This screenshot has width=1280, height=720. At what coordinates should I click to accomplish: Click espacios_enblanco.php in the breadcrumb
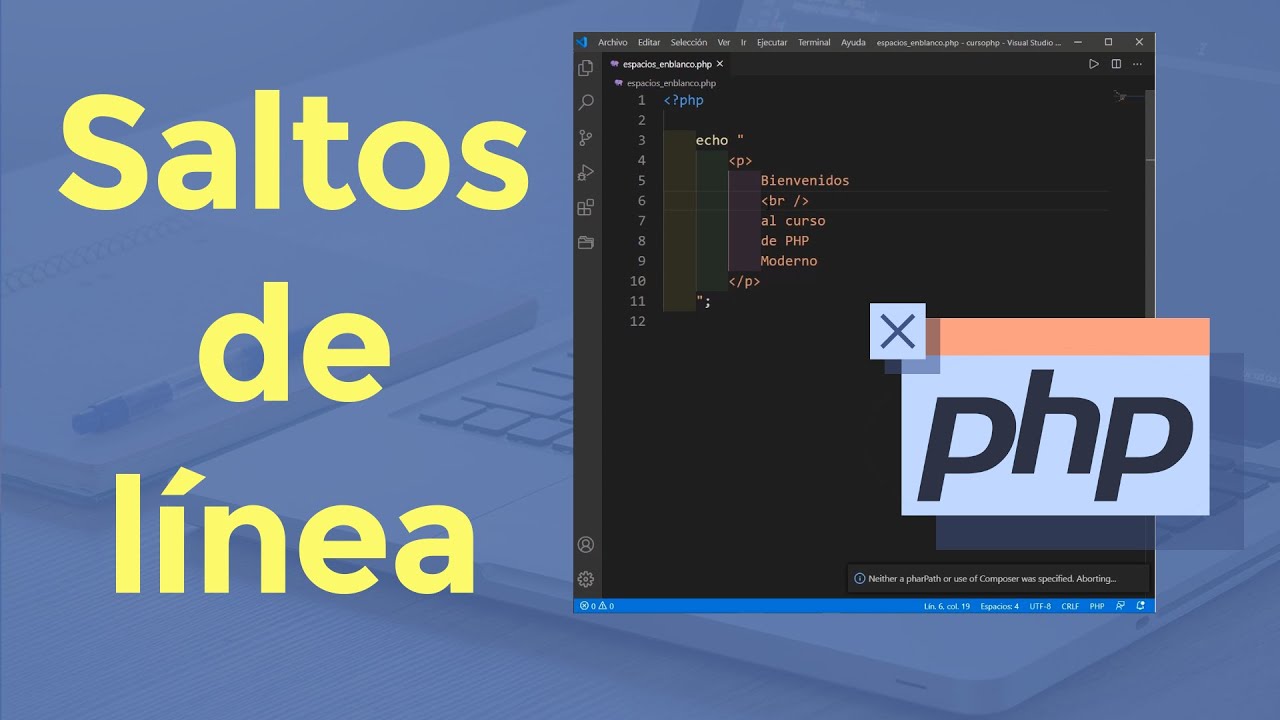pos(671,84)
